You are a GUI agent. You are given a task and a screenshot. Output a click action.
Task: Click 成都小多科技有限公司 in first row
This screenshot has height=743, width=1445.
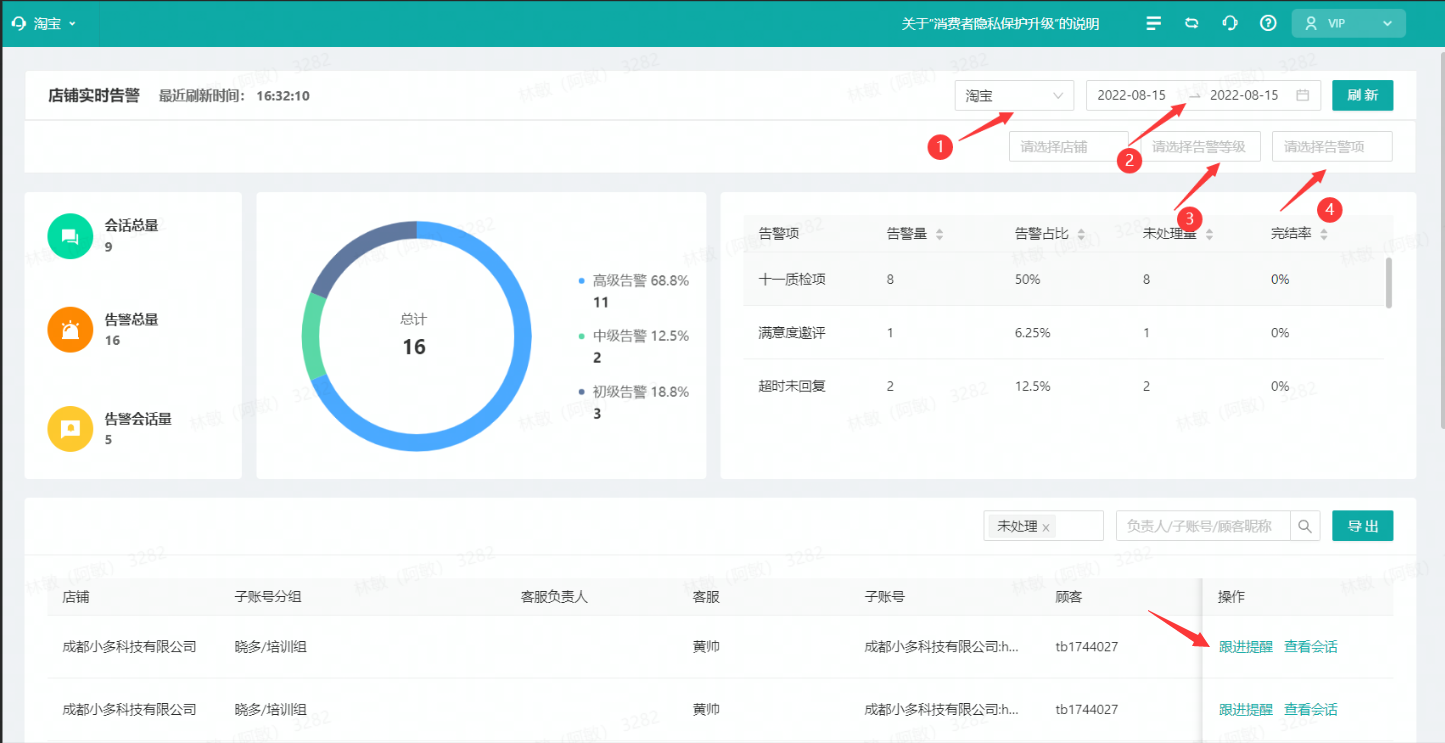(x=129, y=647)
